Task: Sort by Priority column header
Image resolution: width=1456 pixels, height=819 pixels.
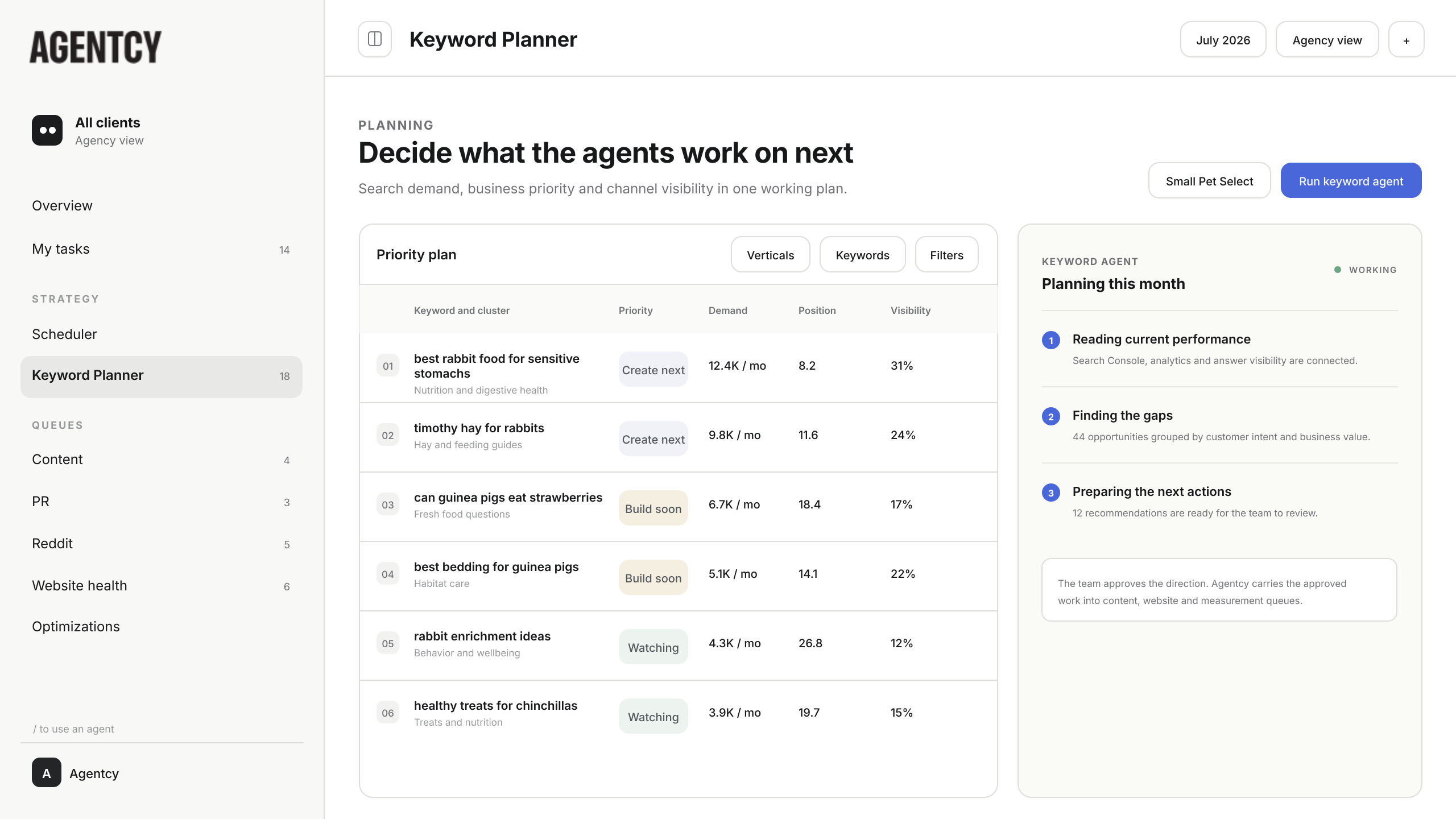Action: 635,311
